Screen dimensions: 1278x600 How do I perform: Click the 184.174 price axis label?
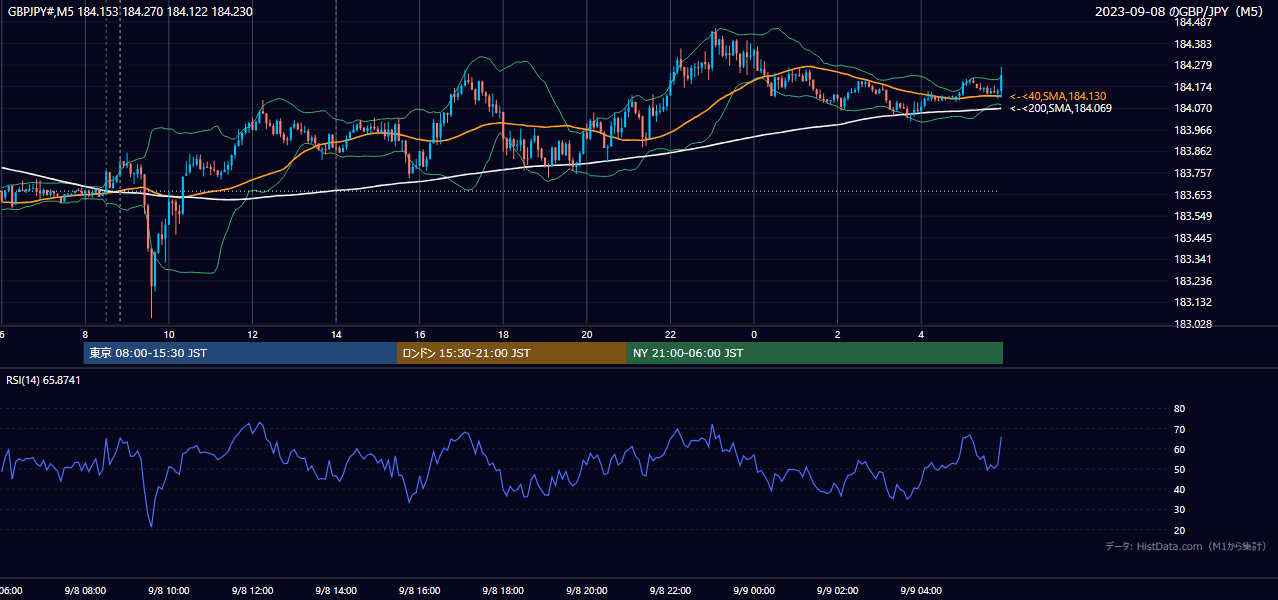coord(1193,87)
